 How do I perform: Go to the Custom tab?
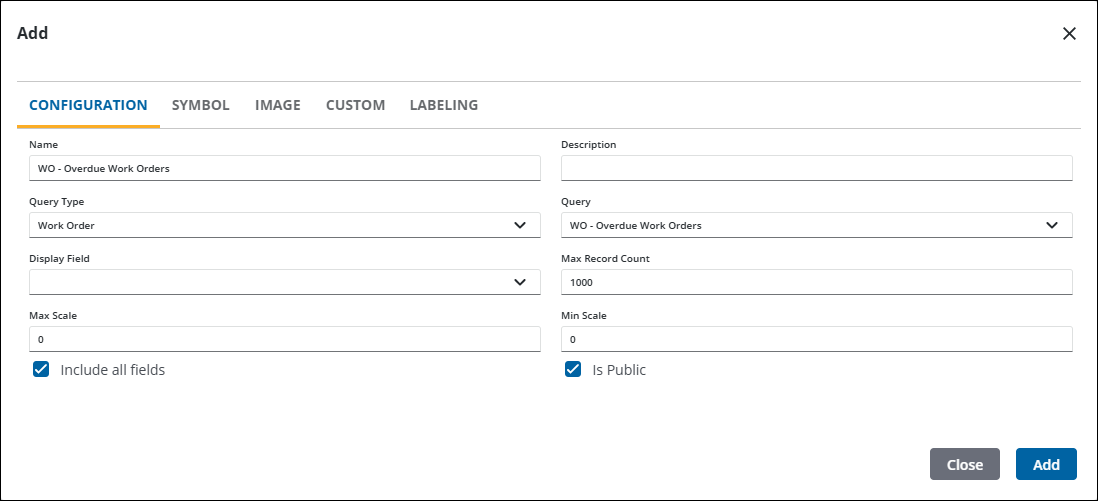point(355,105)
